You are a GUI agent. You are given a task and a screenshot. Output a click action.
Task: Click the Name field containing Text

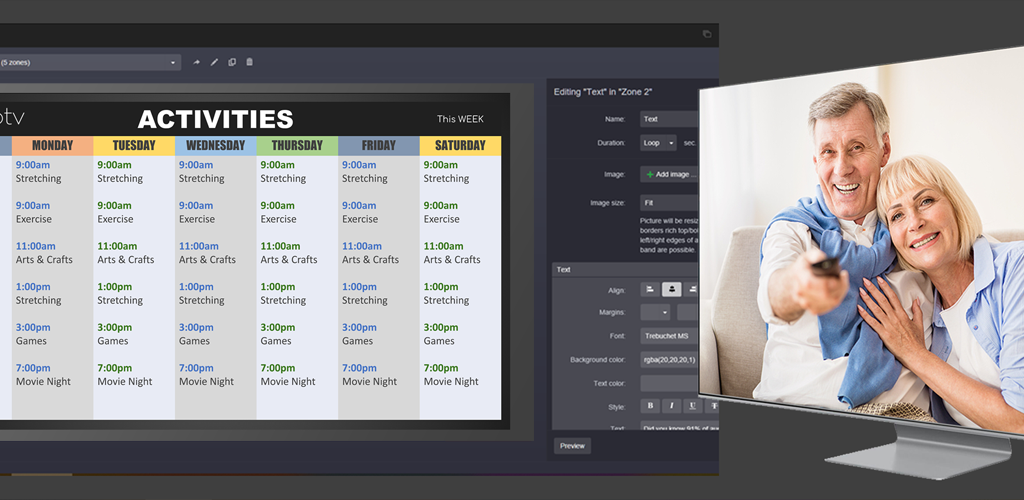[669, 119]
